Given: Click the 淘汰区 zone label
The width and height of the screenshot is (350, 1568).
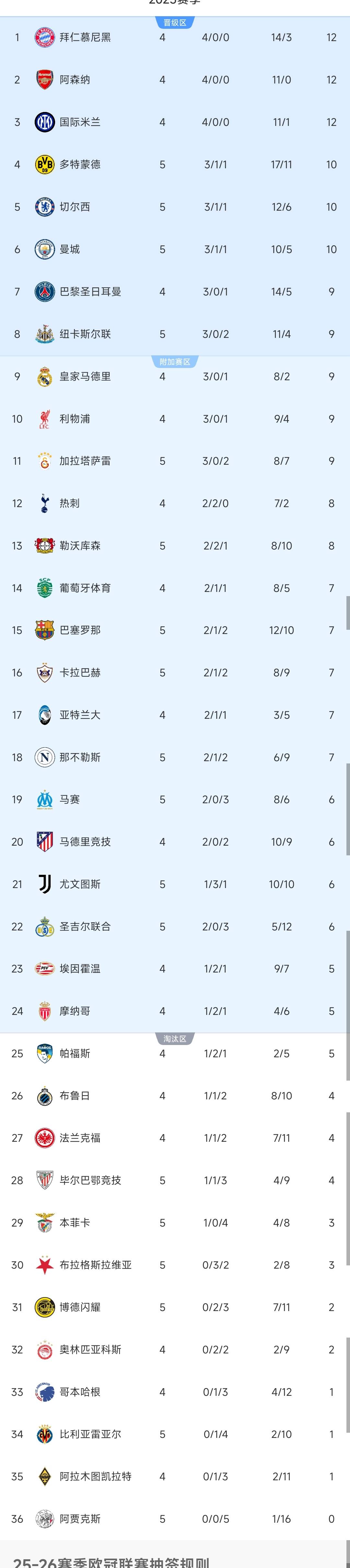Looking at the screenshot, I should pyautogui.click(x=175, y=1039).
